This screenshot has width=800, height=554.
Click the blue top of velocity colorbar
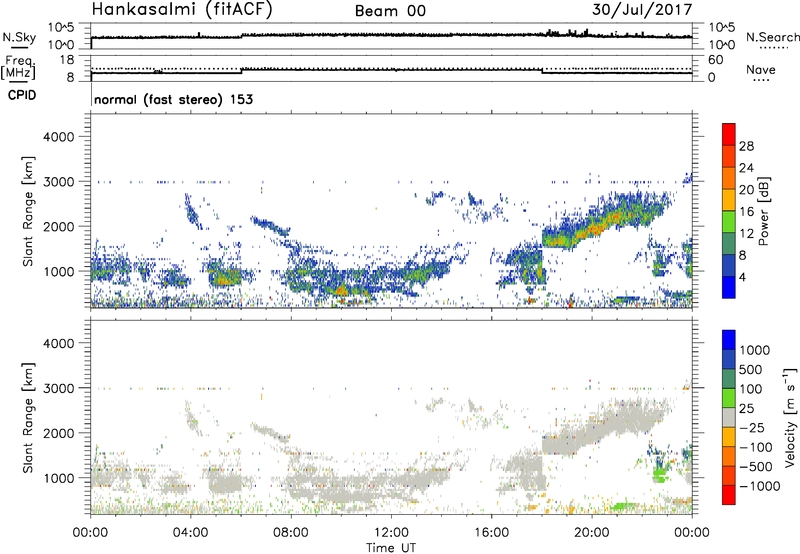coord(729,340)
